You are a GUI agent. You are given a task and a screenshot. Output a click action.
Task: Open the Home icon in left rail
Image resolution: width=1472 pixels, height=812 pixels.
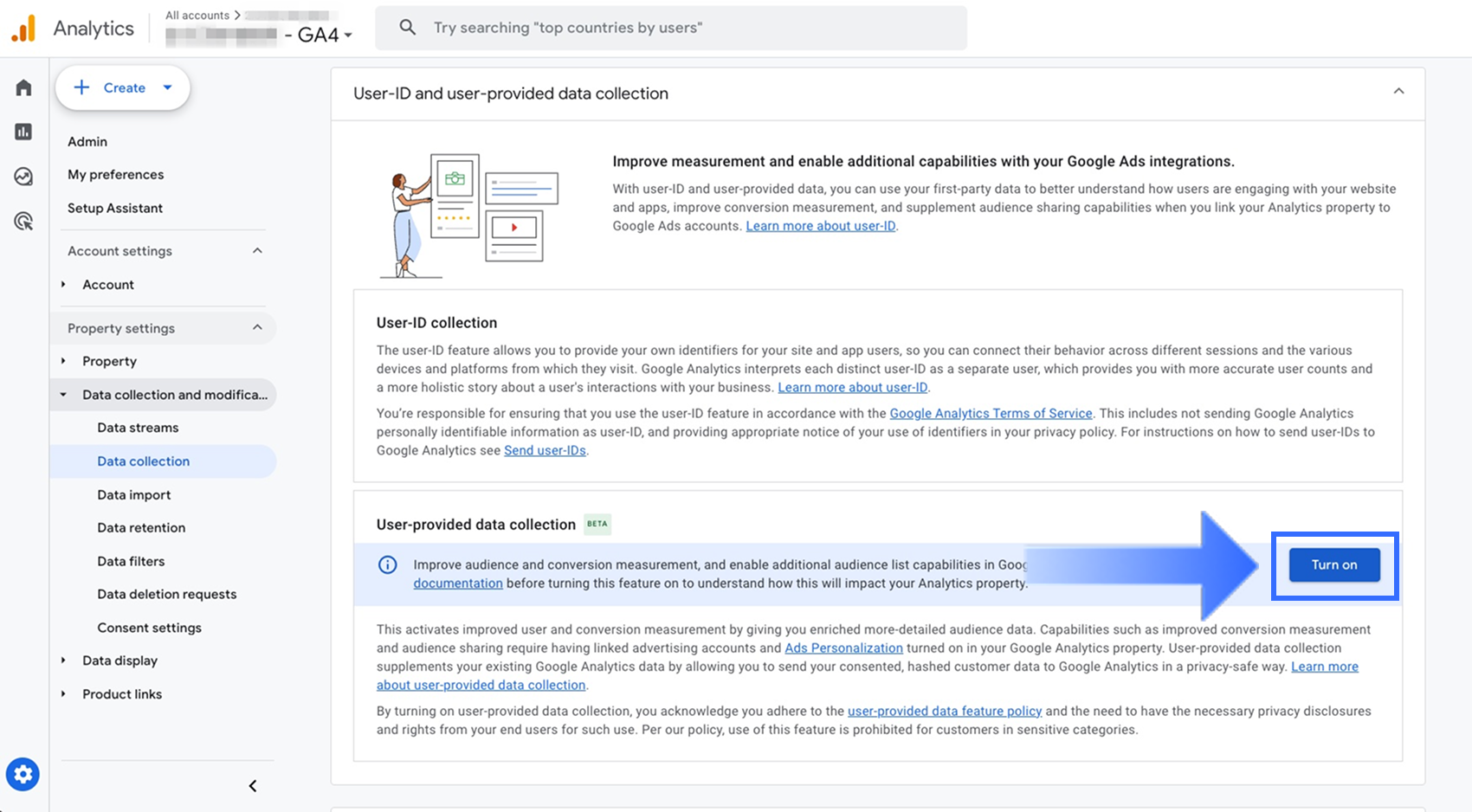point(23,87)
